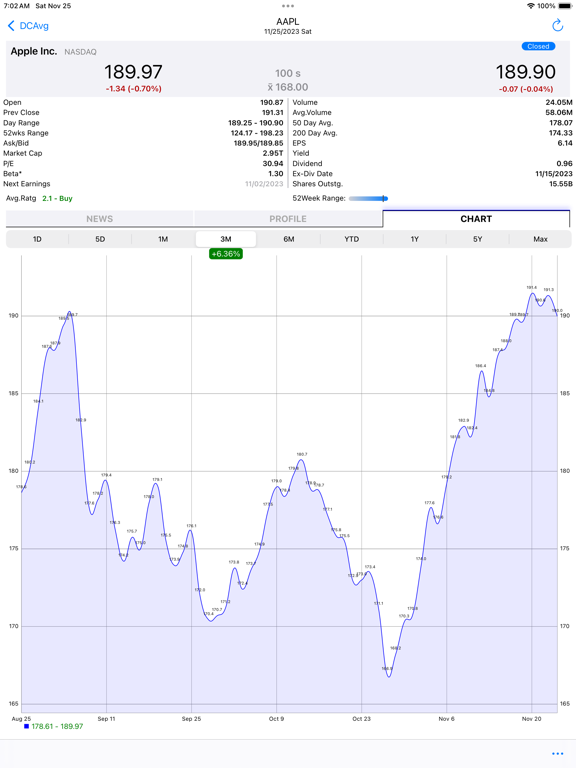The image size is (576, 768).
Task: Tap the battery indicator in status bar
Action: [x=565, y=6]
